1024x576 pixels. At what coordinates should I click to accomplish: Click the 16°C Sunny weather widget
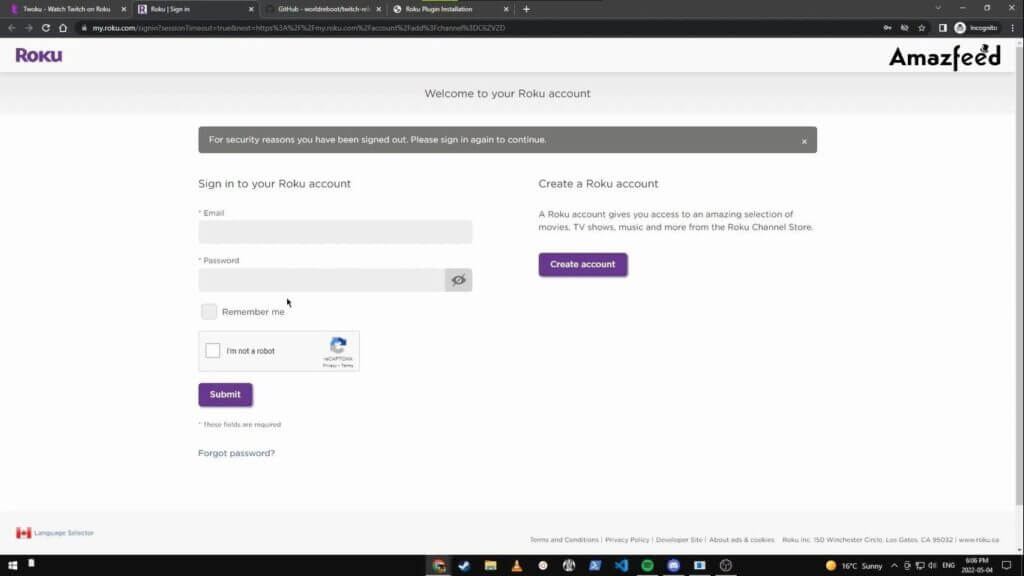[x=854, y=566]
